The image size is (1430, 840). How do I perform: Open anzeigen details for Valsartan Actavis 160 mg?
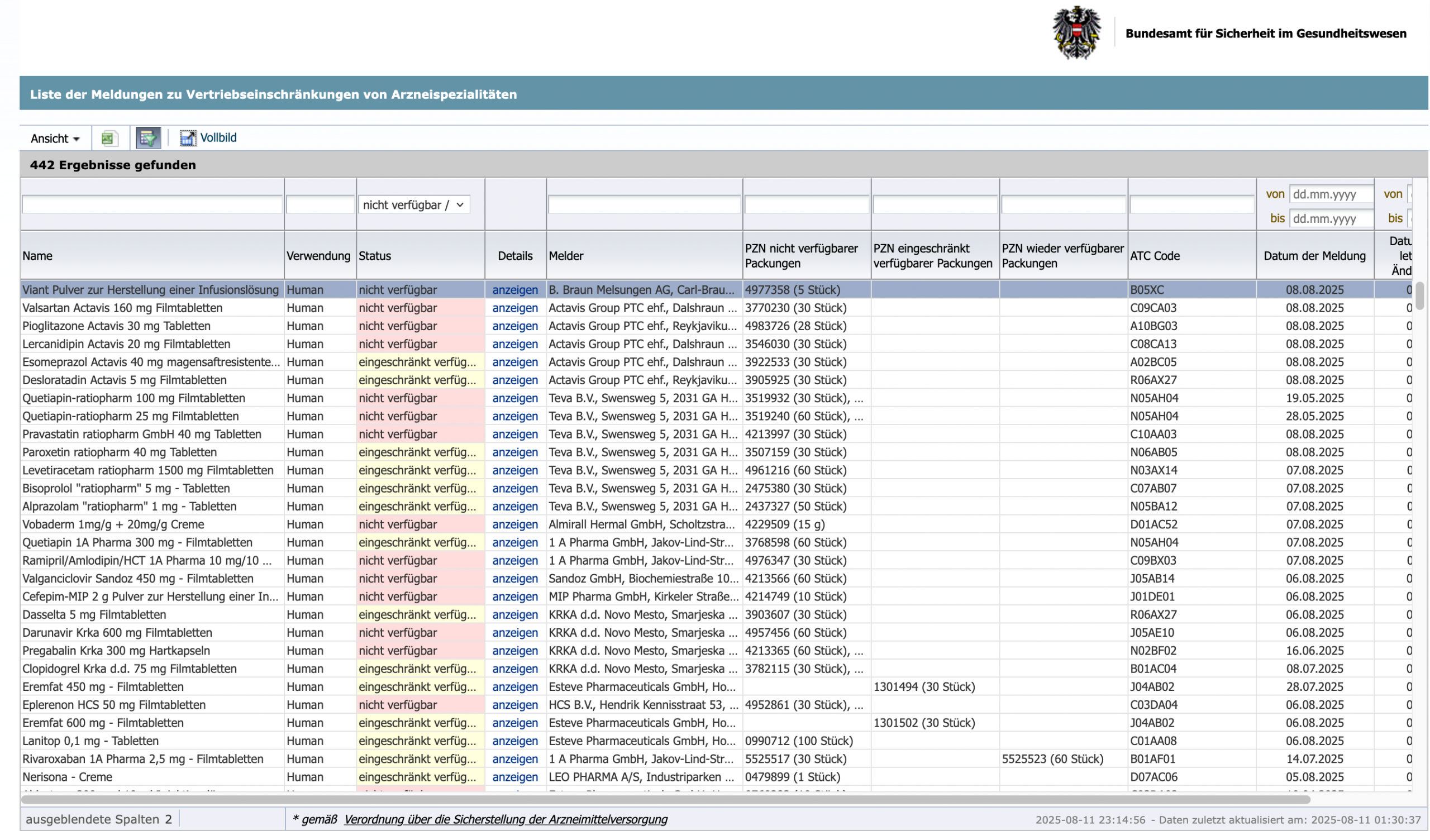(x=514, y=308)
